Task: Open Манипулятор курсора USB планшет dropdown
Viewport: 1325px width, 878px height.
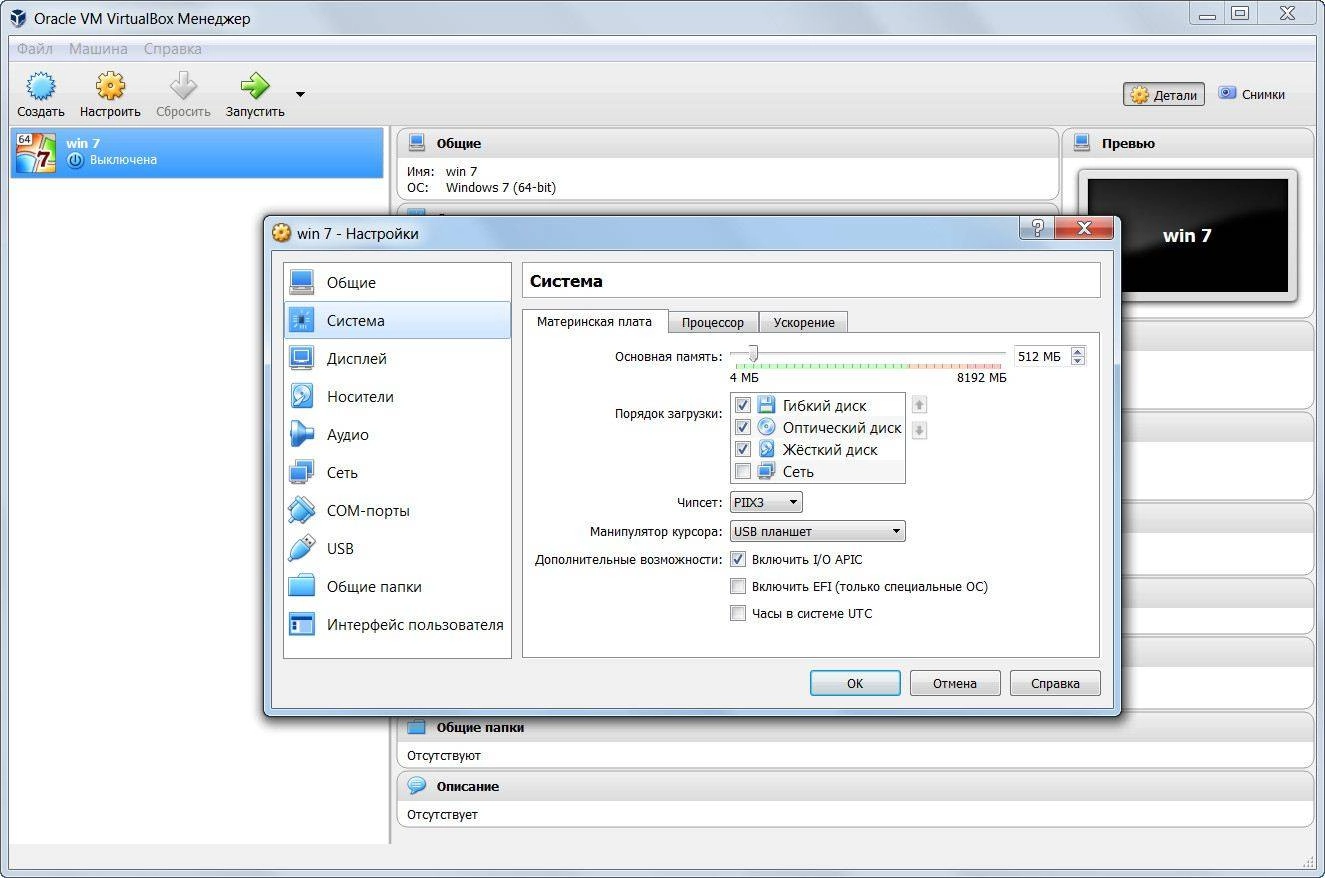Action: click(x=817, y=531)
